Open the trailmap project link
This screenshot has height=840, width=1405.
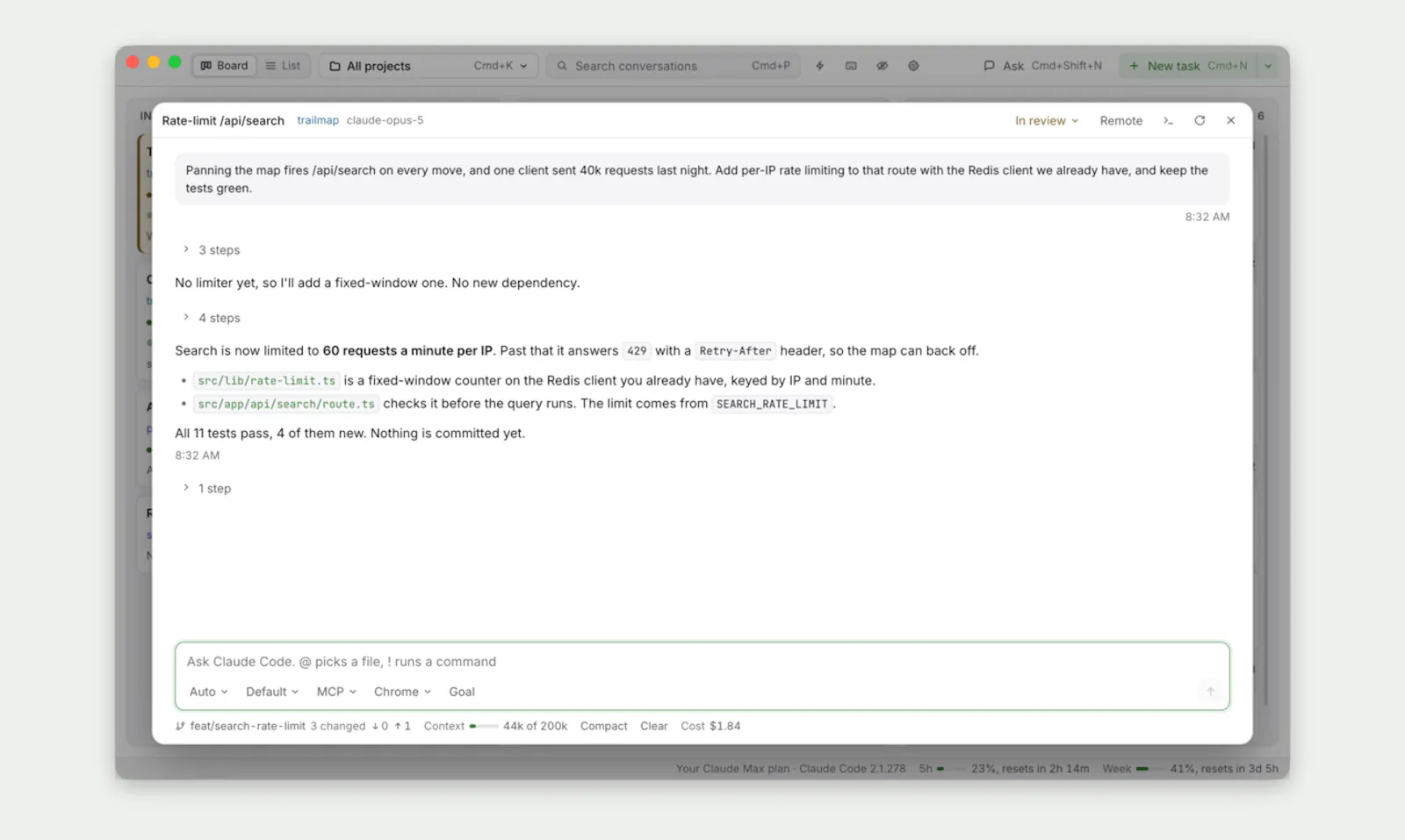tap(318, 120)
